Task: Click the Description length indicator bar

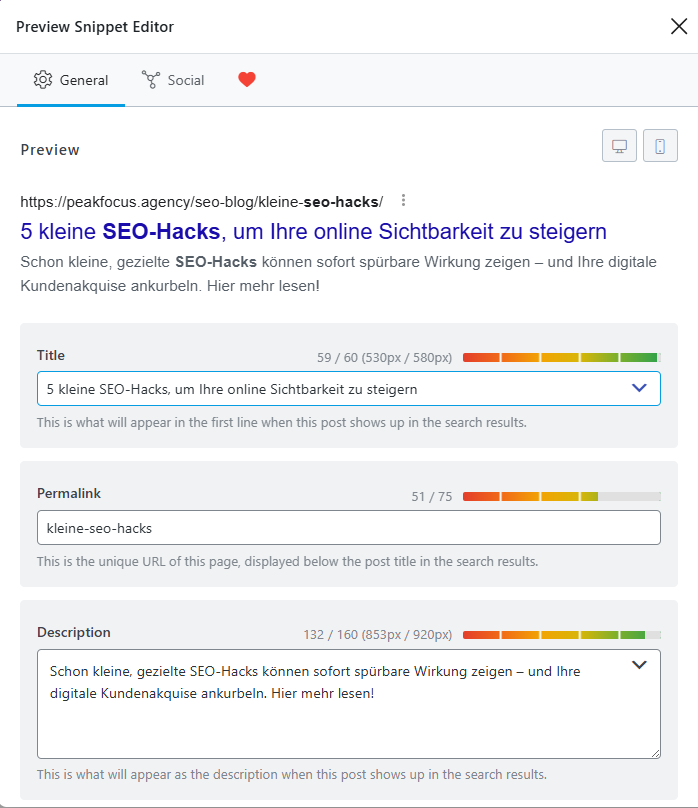Action: coord(563,634)
